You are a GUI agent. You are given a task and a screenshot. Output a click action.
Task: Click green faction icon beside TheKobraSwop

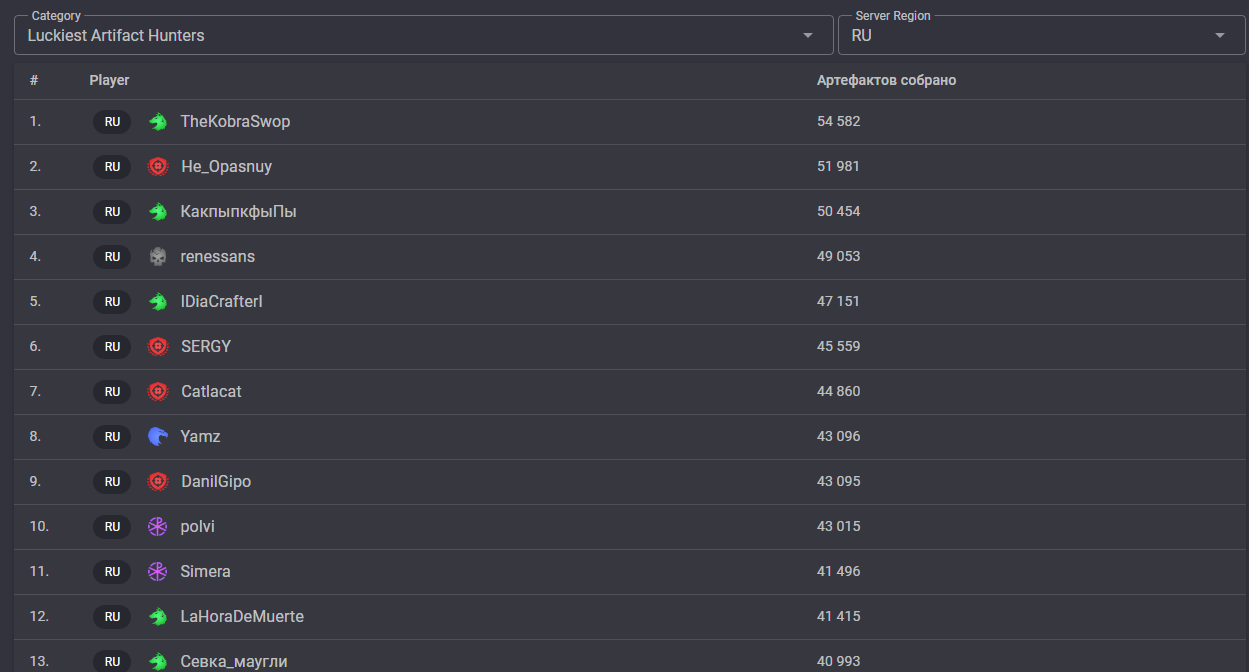[158, 122]
